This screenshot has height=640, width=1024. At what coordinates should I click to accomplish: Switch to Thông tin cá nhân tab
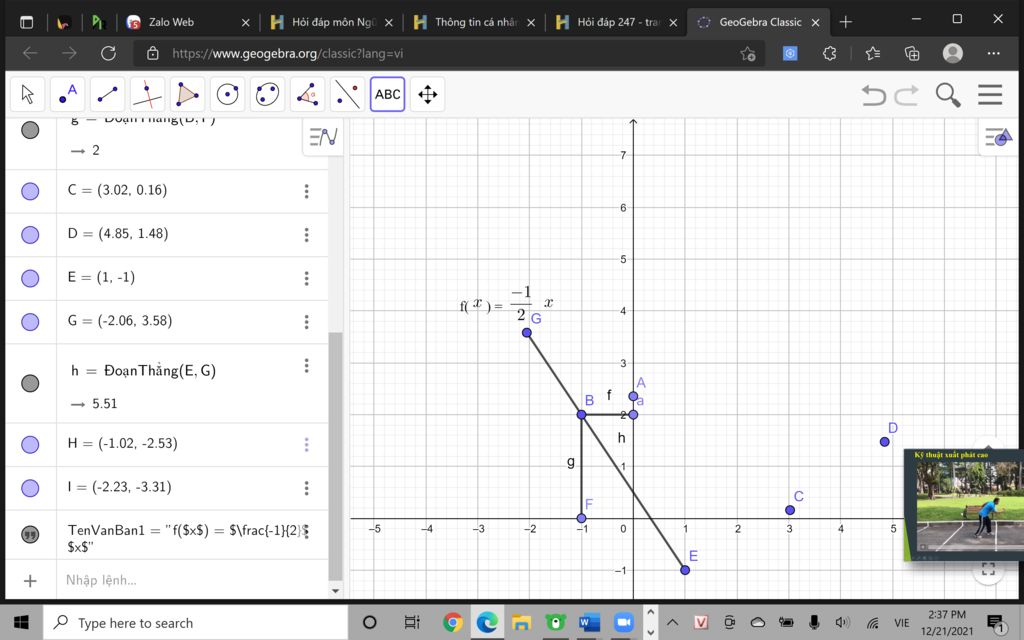[475, 22]
